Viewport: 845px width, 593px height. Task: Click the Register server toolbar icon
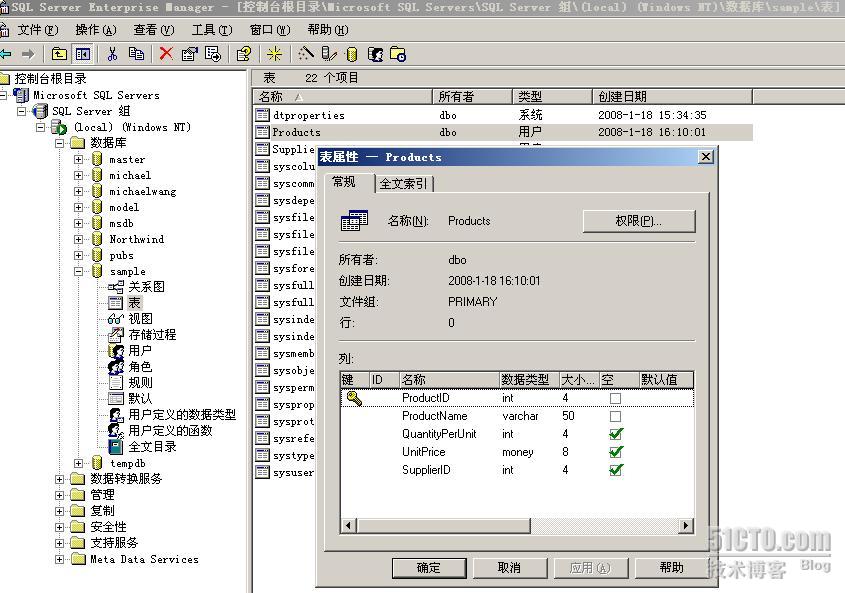pos(329,54)
